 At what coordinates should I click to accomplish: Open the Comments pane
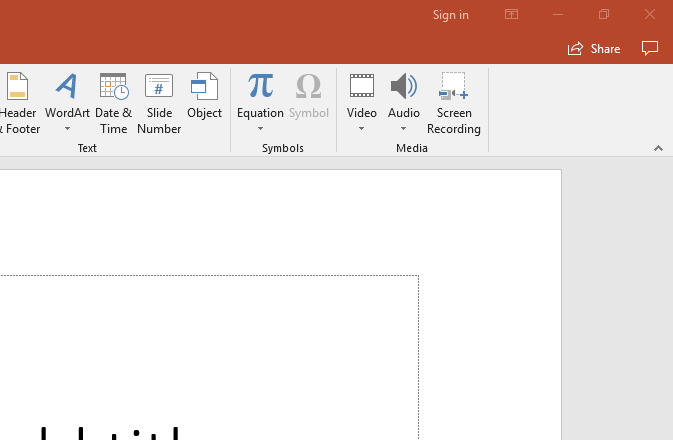pyautogui.click(x=650, y=49)
